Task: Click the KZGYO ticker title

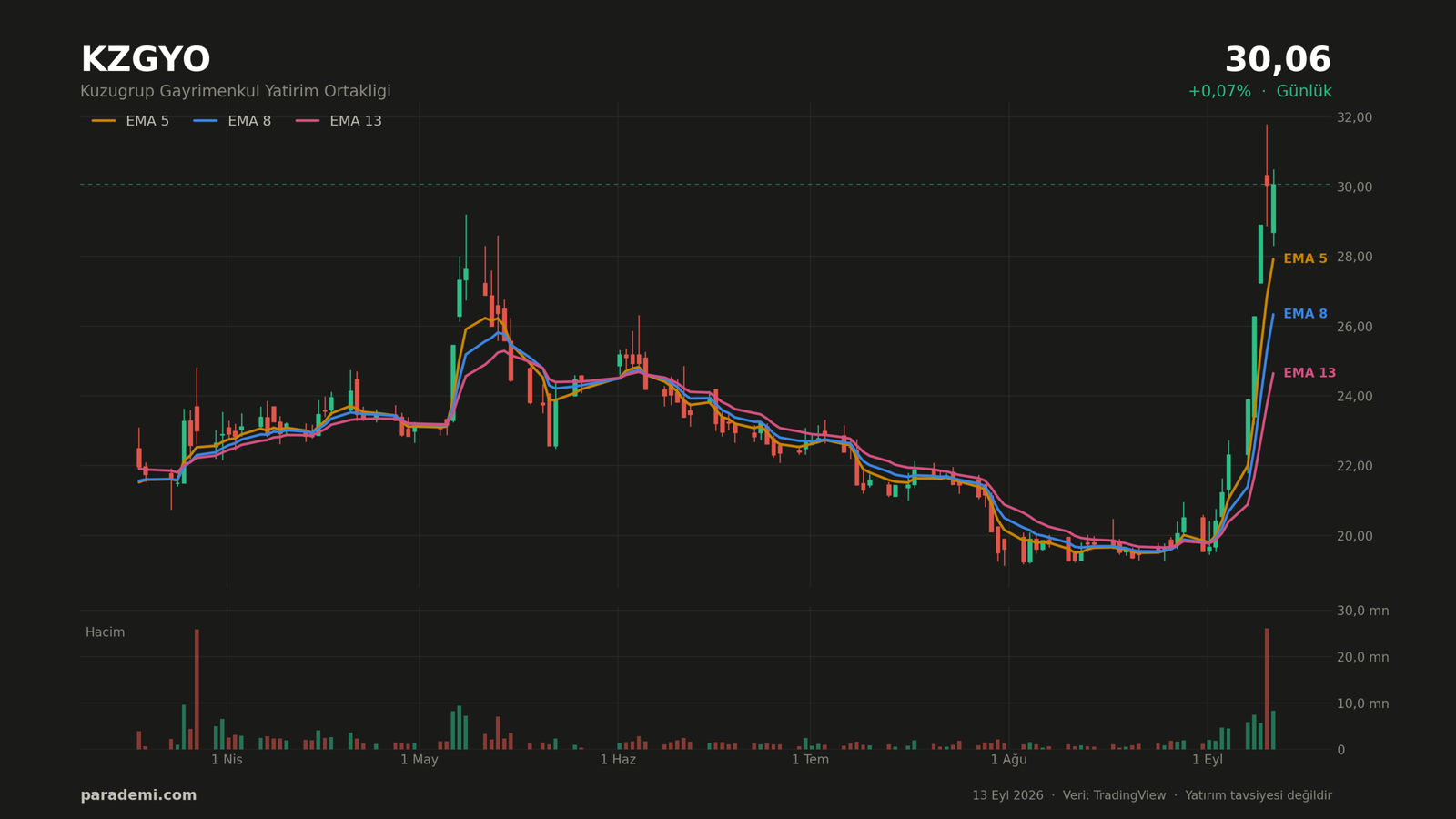Action: tap(146, 61)
